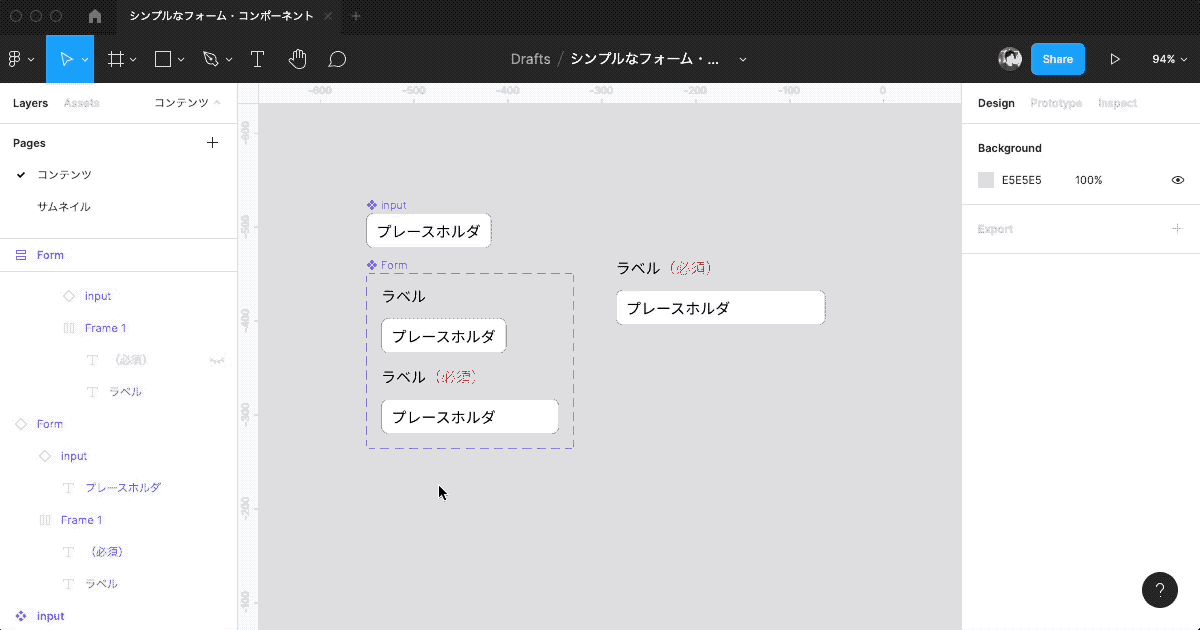Show the hidden （必須） layer

pos(216,360)
